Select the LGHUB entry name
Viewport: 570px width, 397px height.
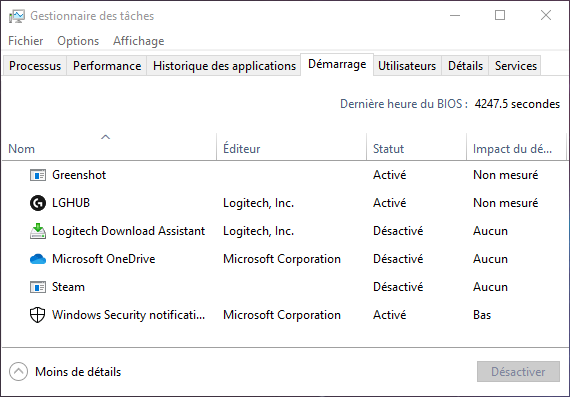pyautogui.click(x=71, y=203)
